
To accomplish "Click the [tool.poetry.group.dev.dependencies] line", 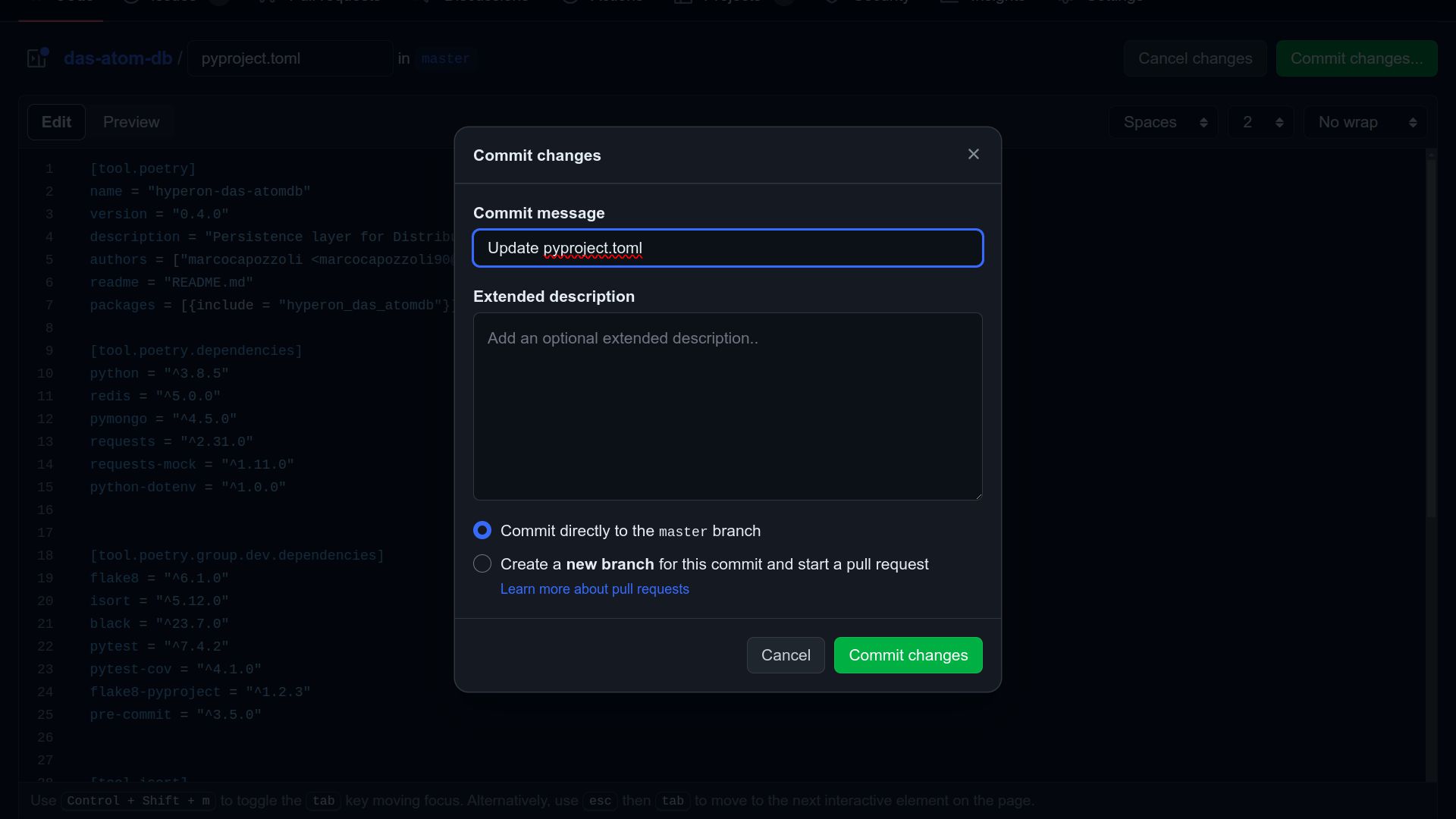I will pyautogui.click(x=237, y=556).
